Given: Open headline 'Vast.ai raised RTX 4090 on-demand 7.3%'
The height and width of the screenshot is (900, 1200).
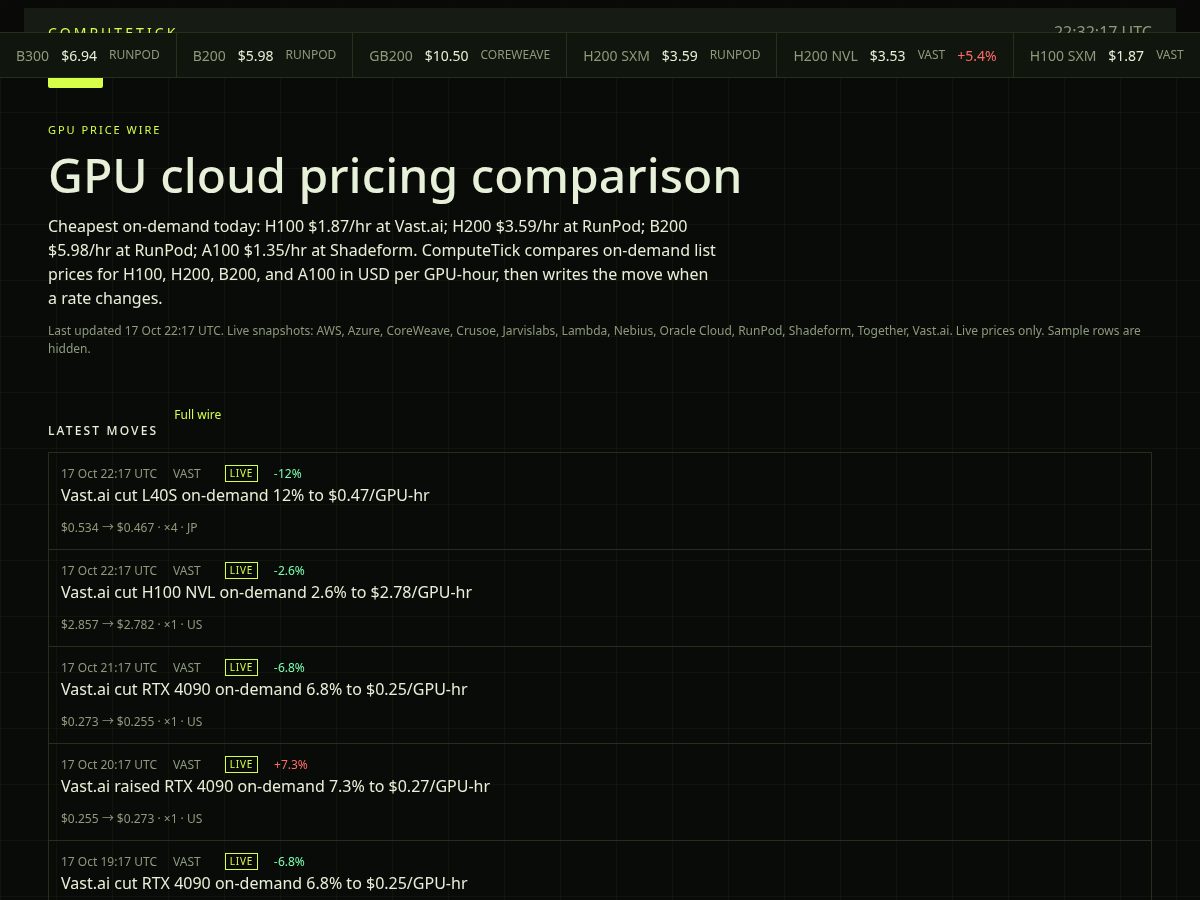Looking at the screenshot, I should pos(275,786).
